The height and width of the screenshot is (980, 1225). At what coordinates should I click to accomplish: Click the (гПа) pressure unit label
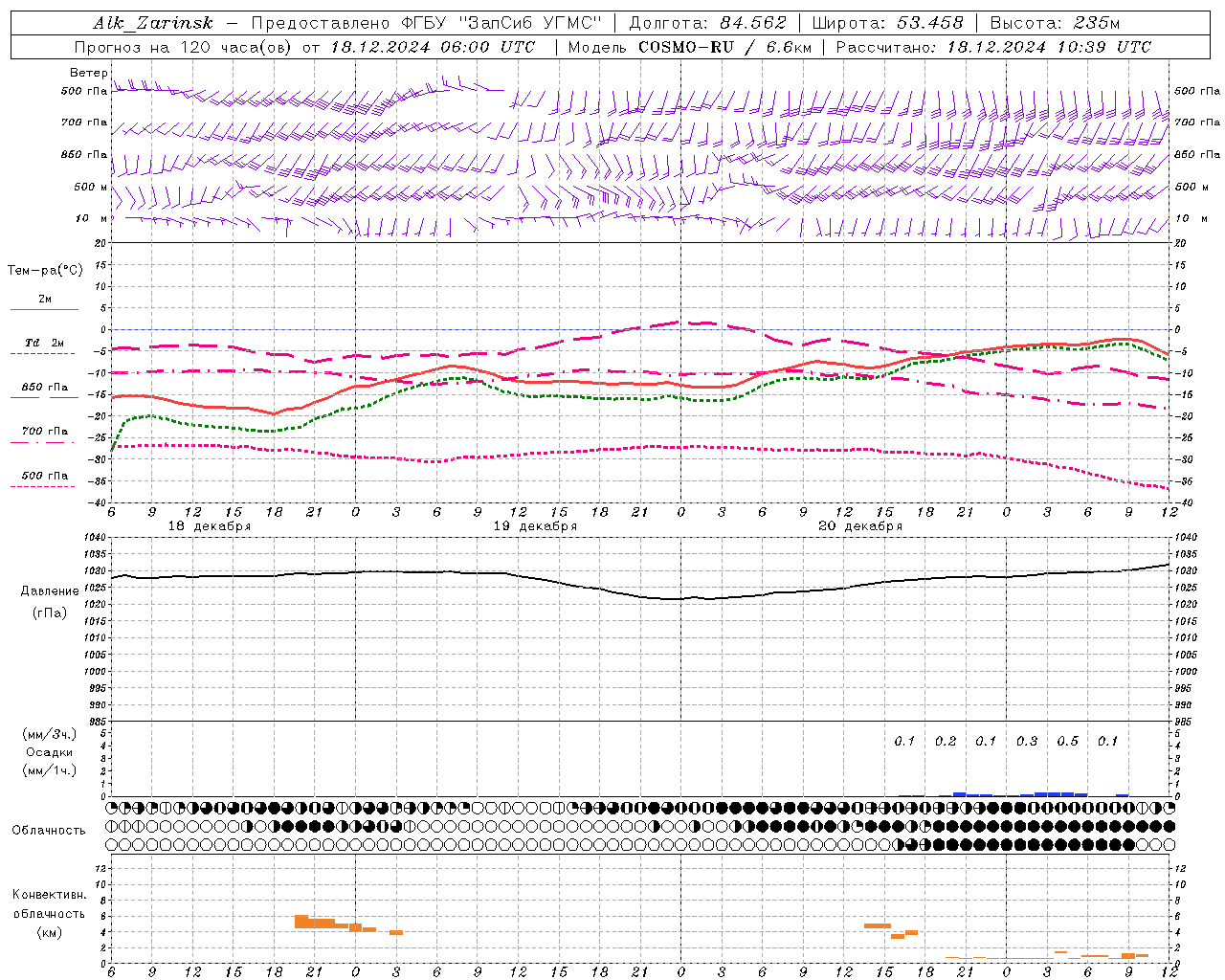pos(50,612)
